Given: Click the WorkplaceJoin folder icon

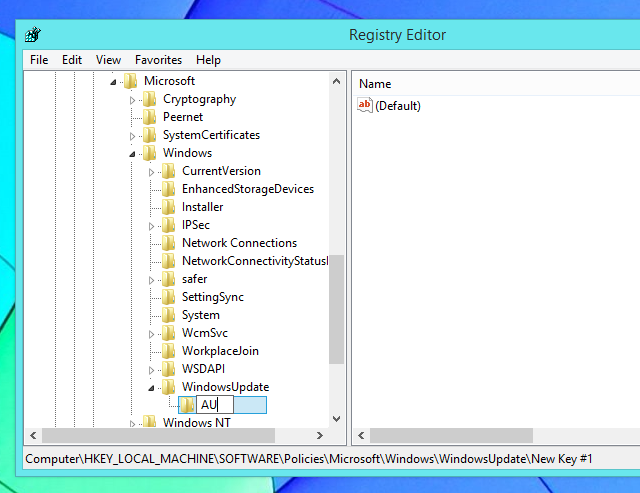Looking at the screenshot, I should pyautogui.click(x=169, y=351).
